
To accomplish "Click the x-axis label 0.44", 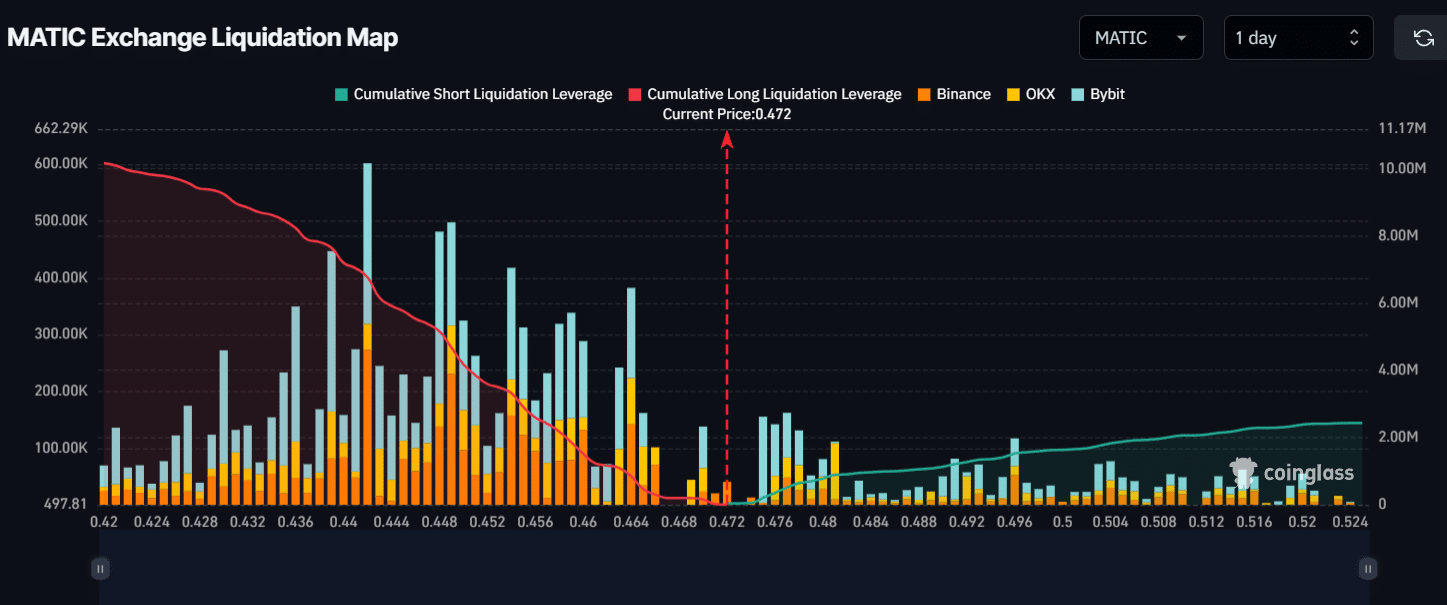I will pos(343,521).
